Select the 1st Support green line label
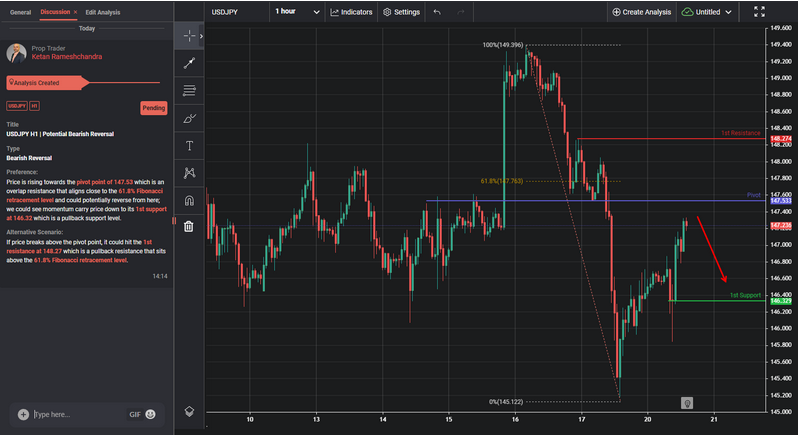This screenshot has width=799, height=437. pyautogui.click(x=745, y=295)
